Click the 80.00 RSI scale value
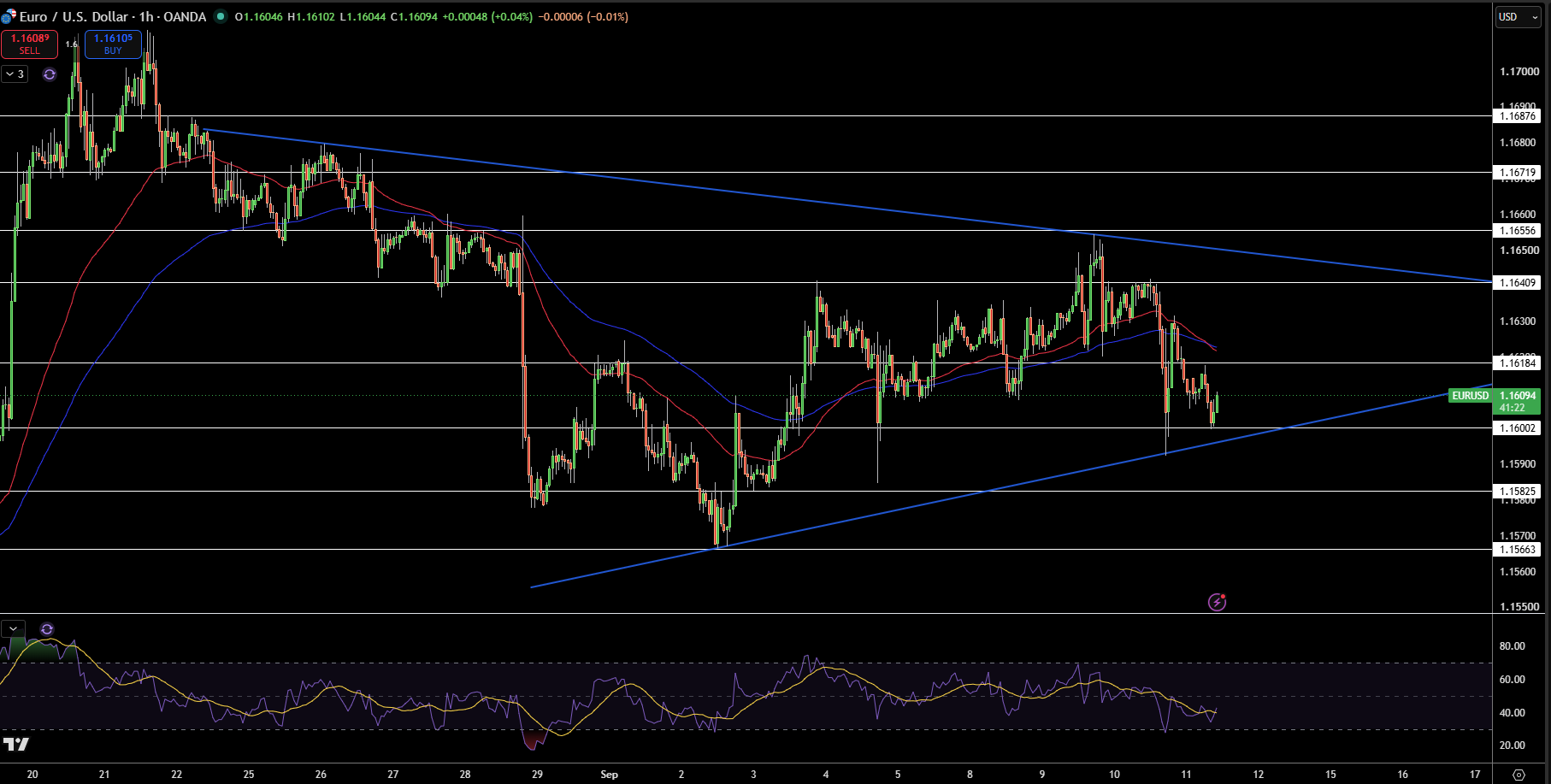 1512,646
